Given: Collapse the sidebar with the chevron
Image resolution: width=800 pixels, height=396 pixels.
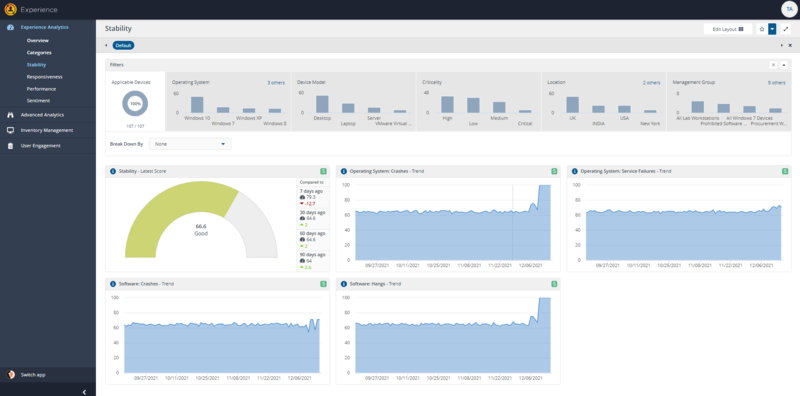Looking at the screenshot, I should tap(84, 392).
